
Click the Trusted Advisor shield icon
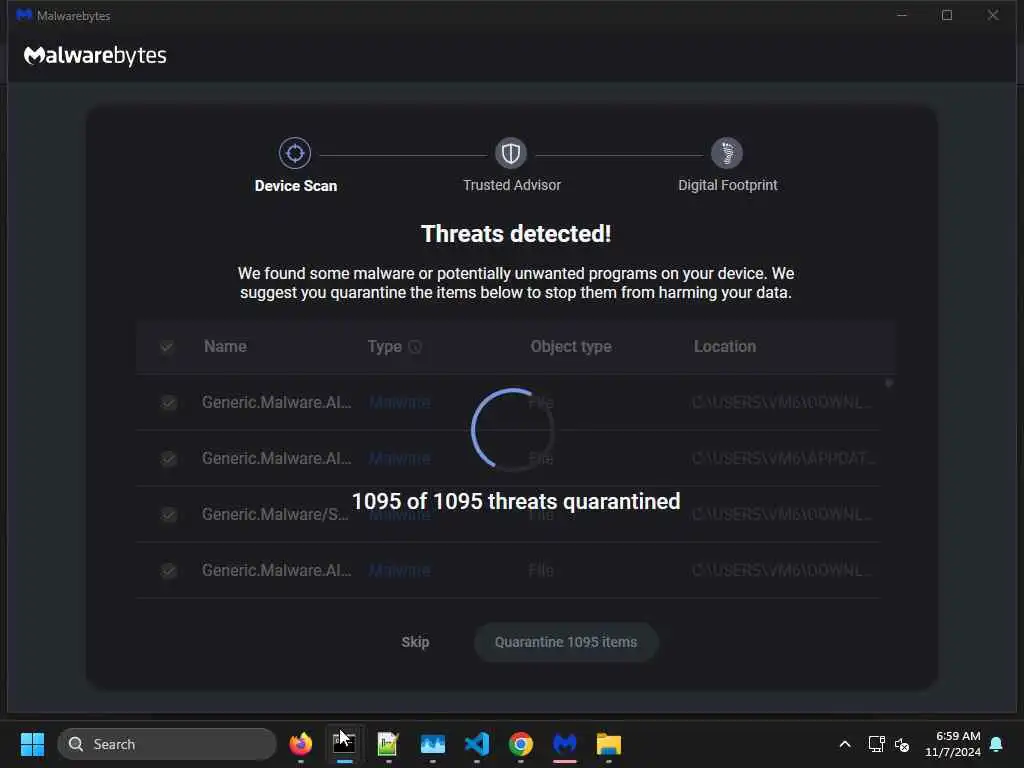pyautogui.click(x=511, y=153)
